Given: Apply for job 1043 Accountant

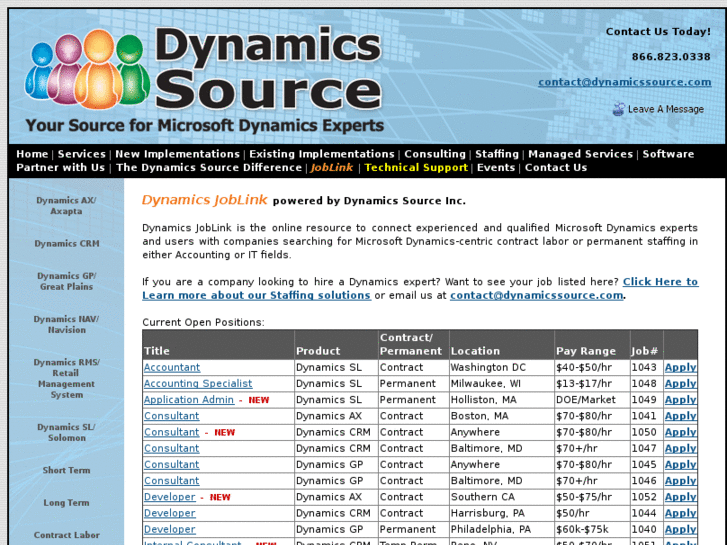Looking at the screenshot, I should [680, 367].
